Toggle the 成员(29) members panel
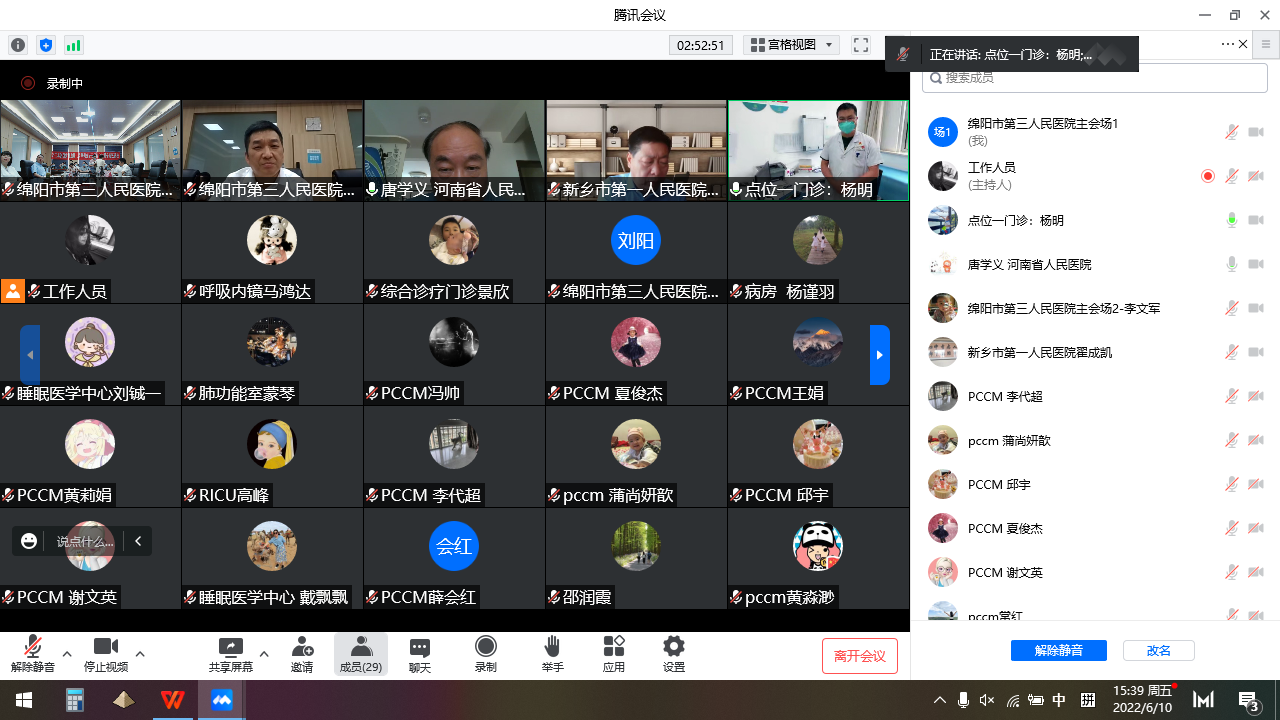Screen dimensions: 1280x720 tap(360, 654)
